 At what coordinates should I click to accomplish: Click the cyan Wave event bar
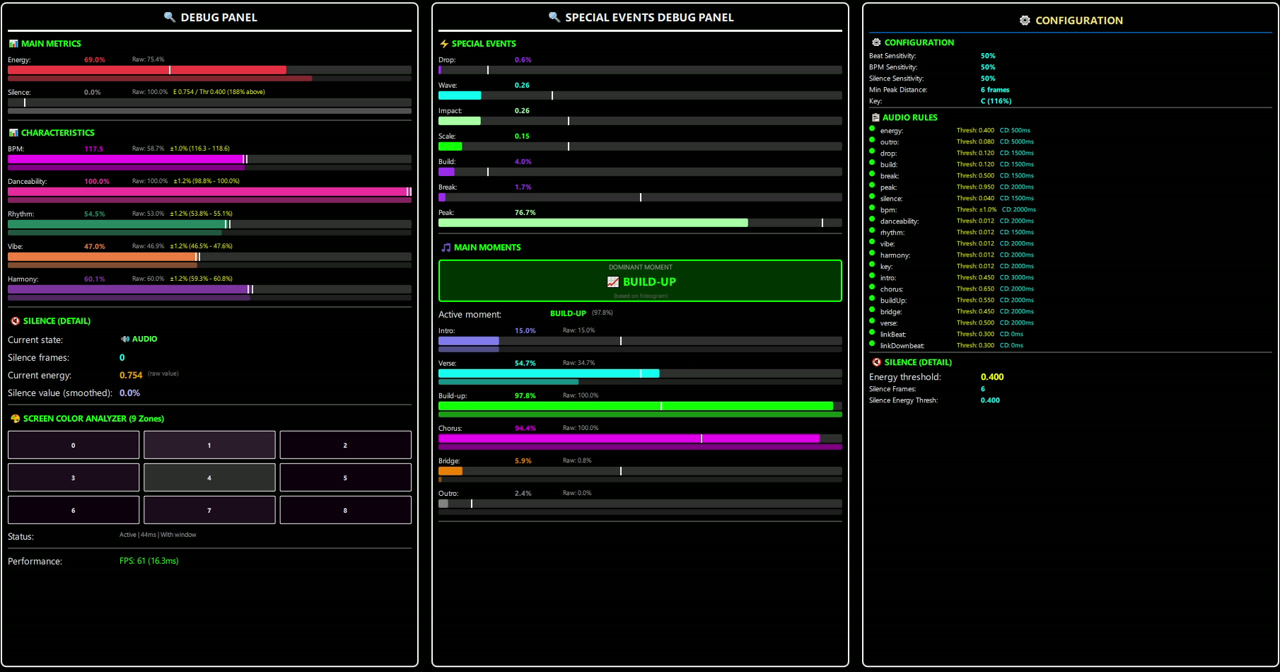click(640, 96)
